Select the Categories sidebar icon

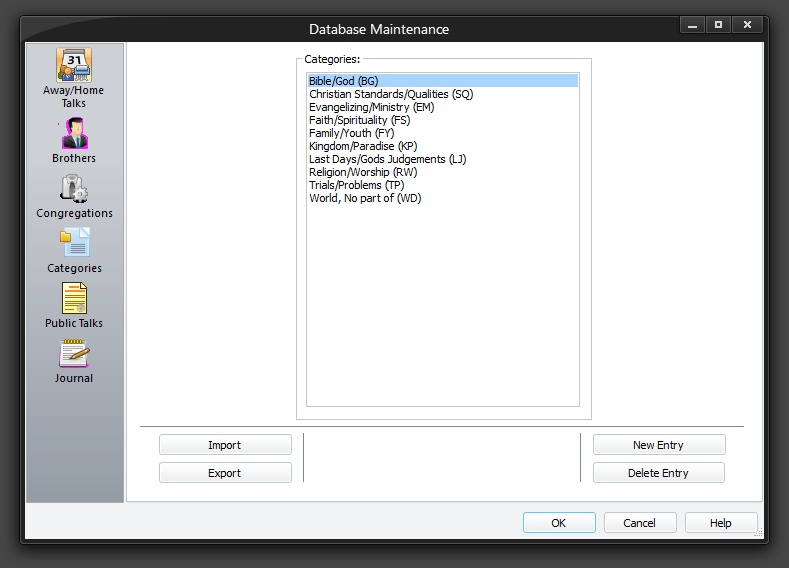coord(74,243)
